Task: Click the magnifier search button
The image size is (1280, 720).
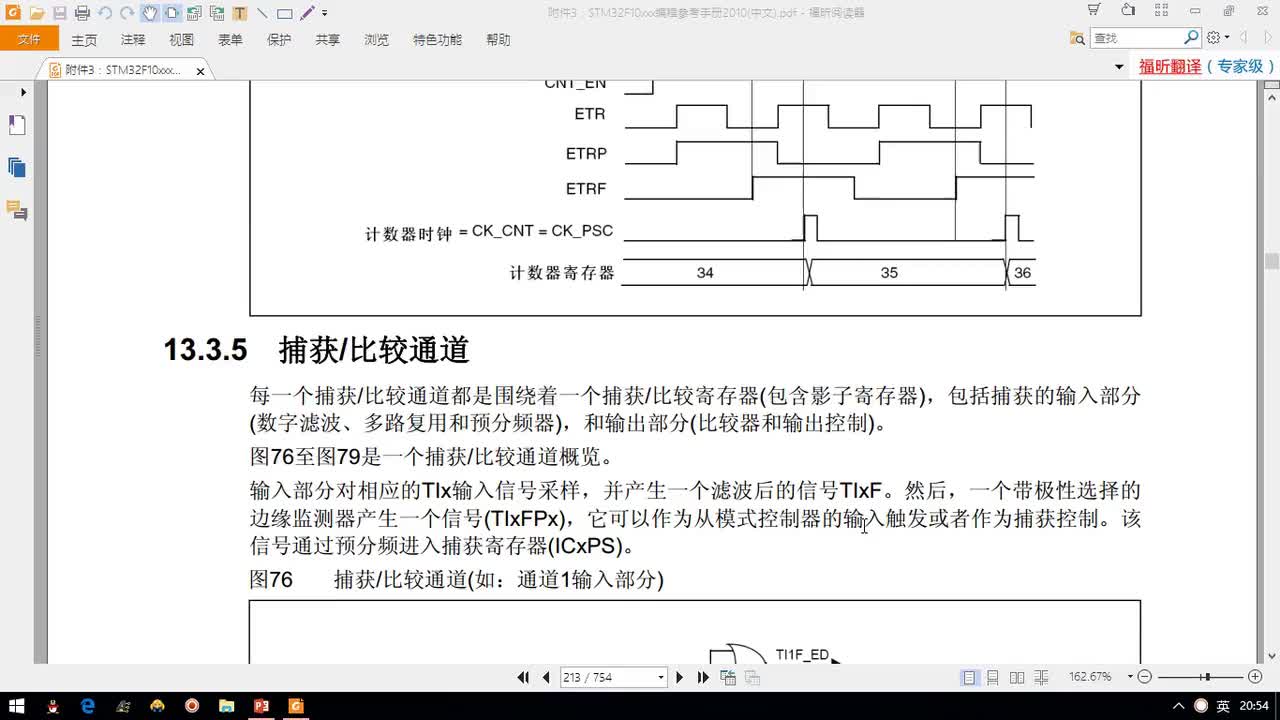Action: tap(1191, 37)
